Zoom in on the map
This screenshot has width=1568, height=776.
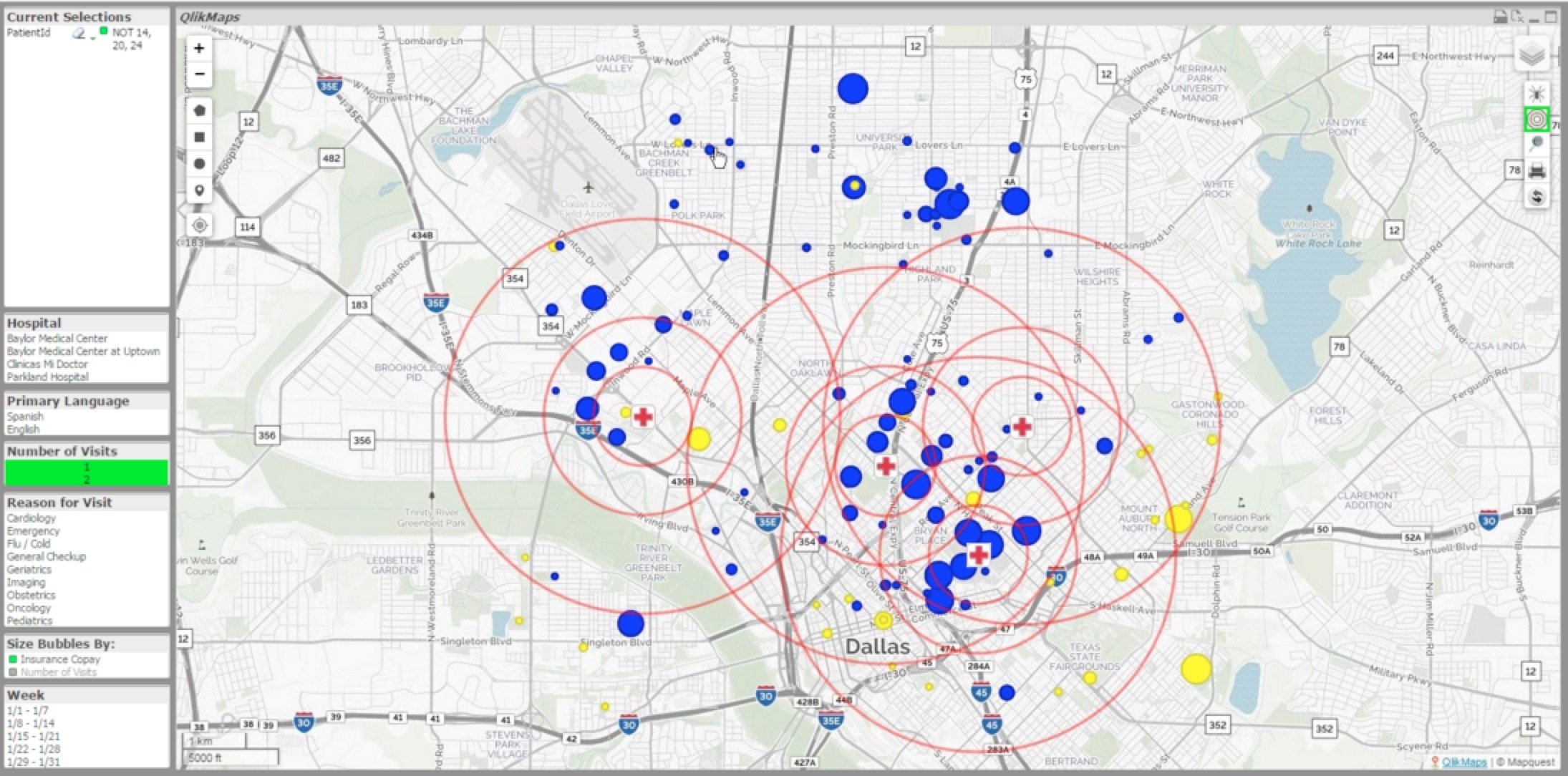pyautogui.click(x=200, y=49)
